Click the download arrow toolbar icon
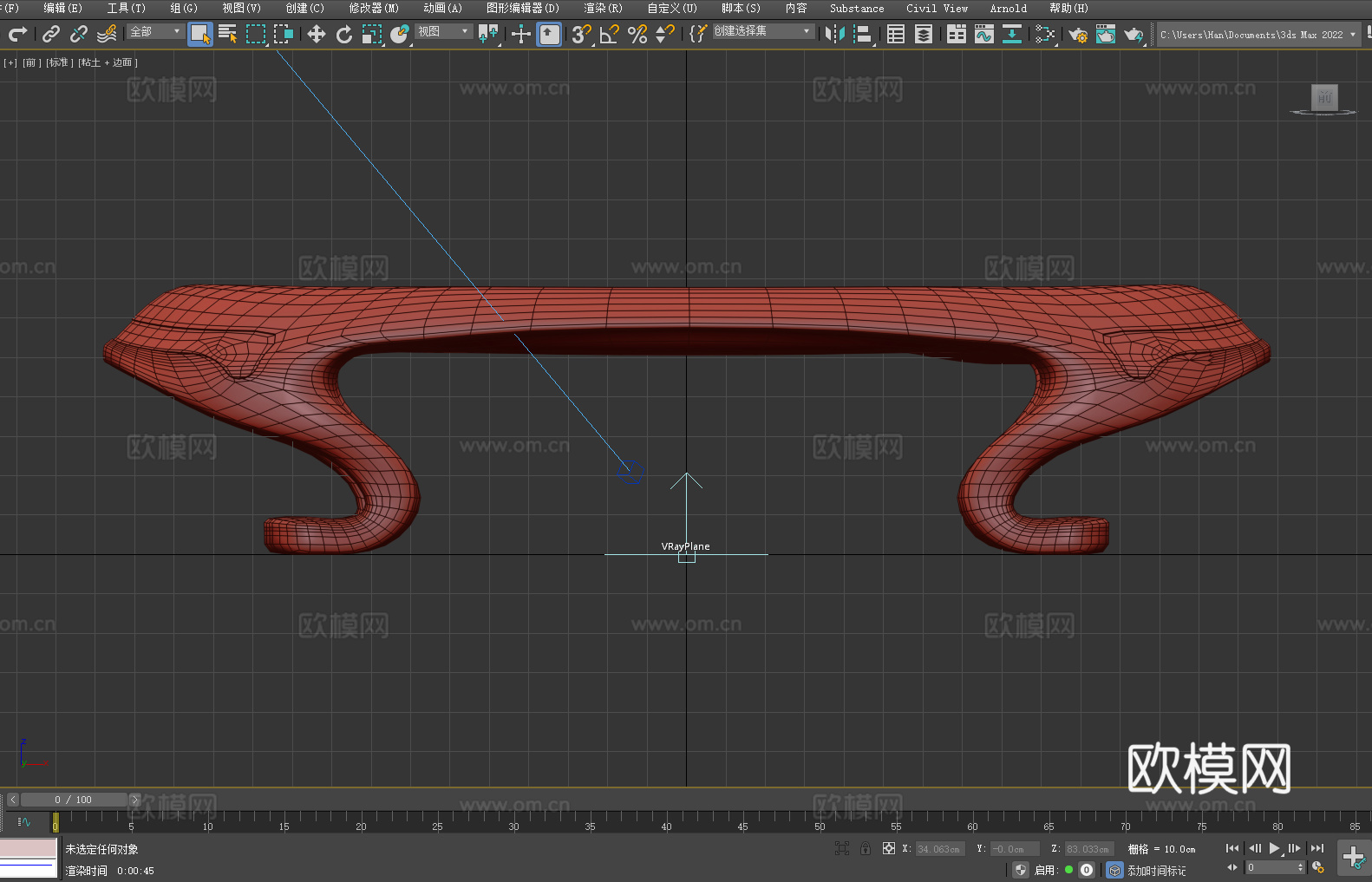 tap(1012, 34)
